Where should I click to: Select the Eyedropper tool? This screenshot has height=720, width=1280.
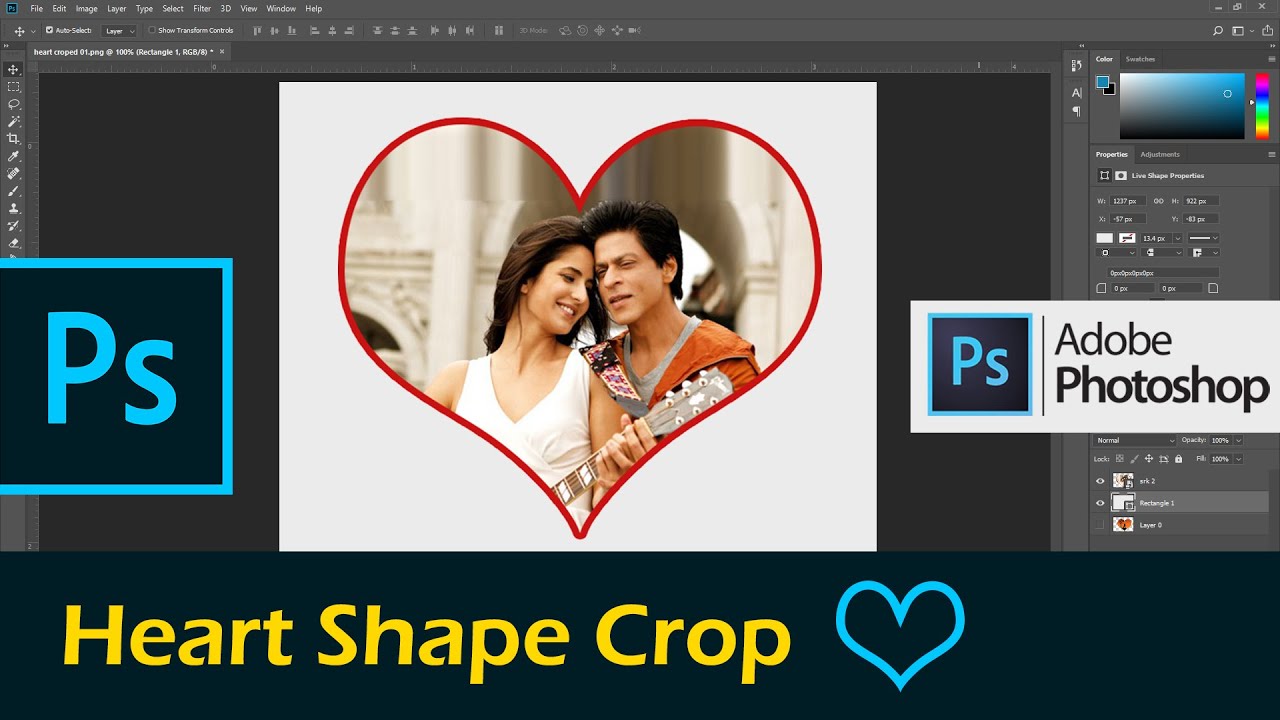click(x=13, y=156)
